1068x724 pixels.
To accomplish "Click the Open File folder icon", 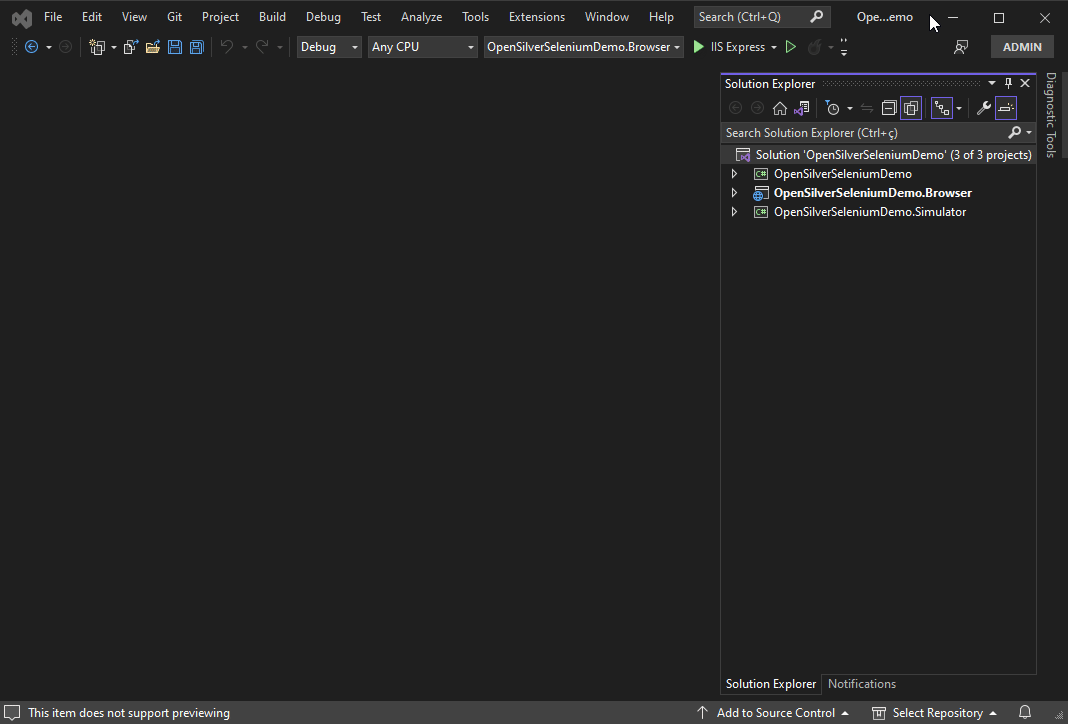I will click(152, 46).
